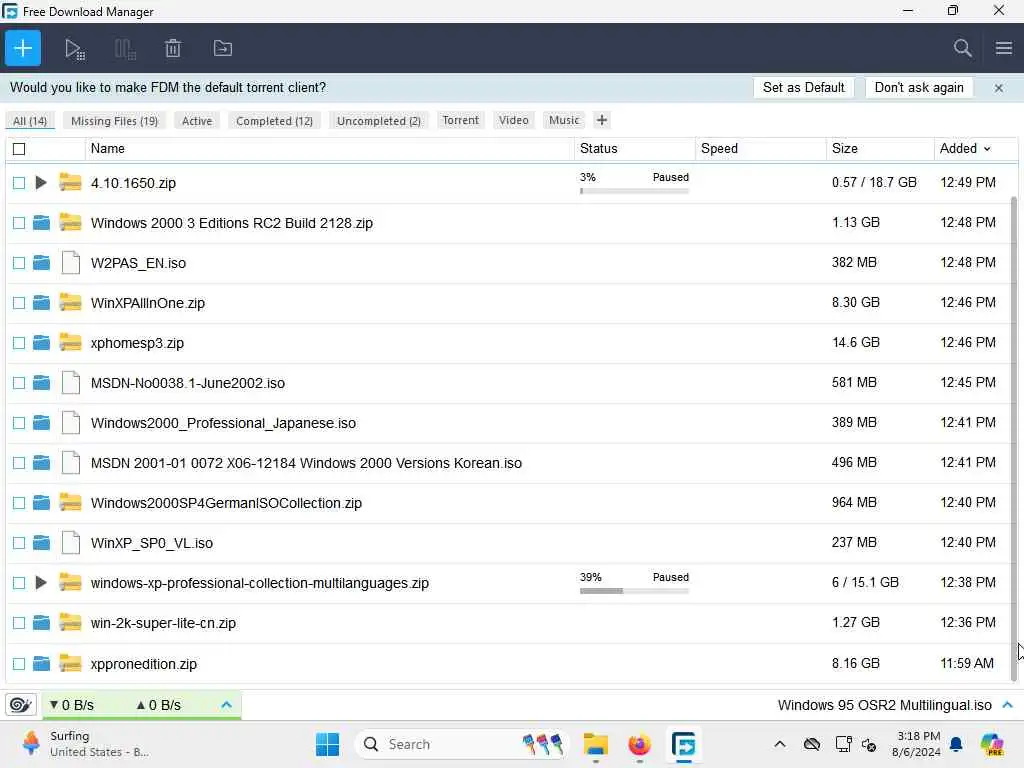Open folder for WinXP_SP0_VL.iso

tap(41, 543)
